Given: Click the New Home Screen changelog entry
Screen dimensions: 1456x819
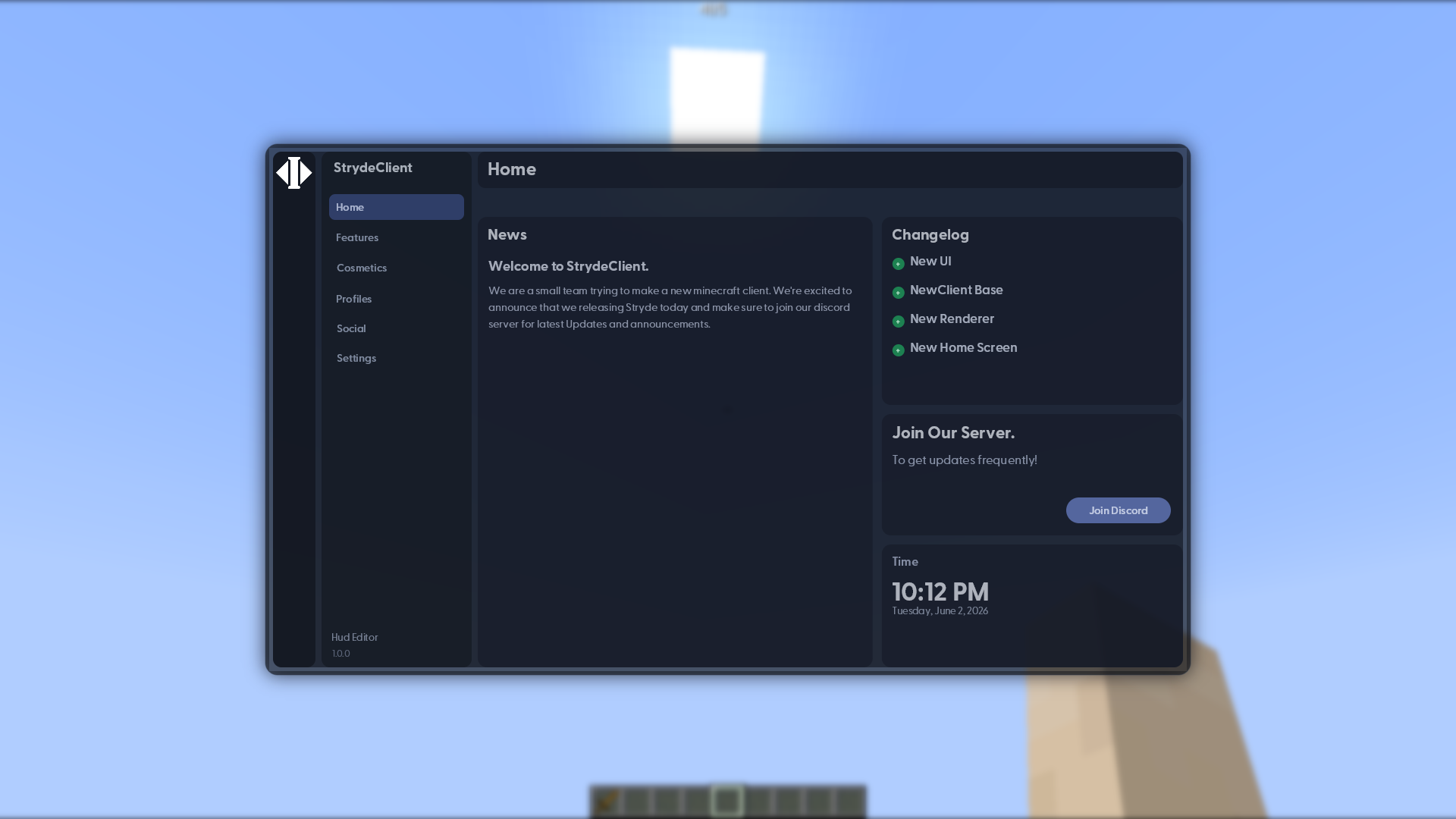Looking at the screenshot, I should (x=963, y=347).
